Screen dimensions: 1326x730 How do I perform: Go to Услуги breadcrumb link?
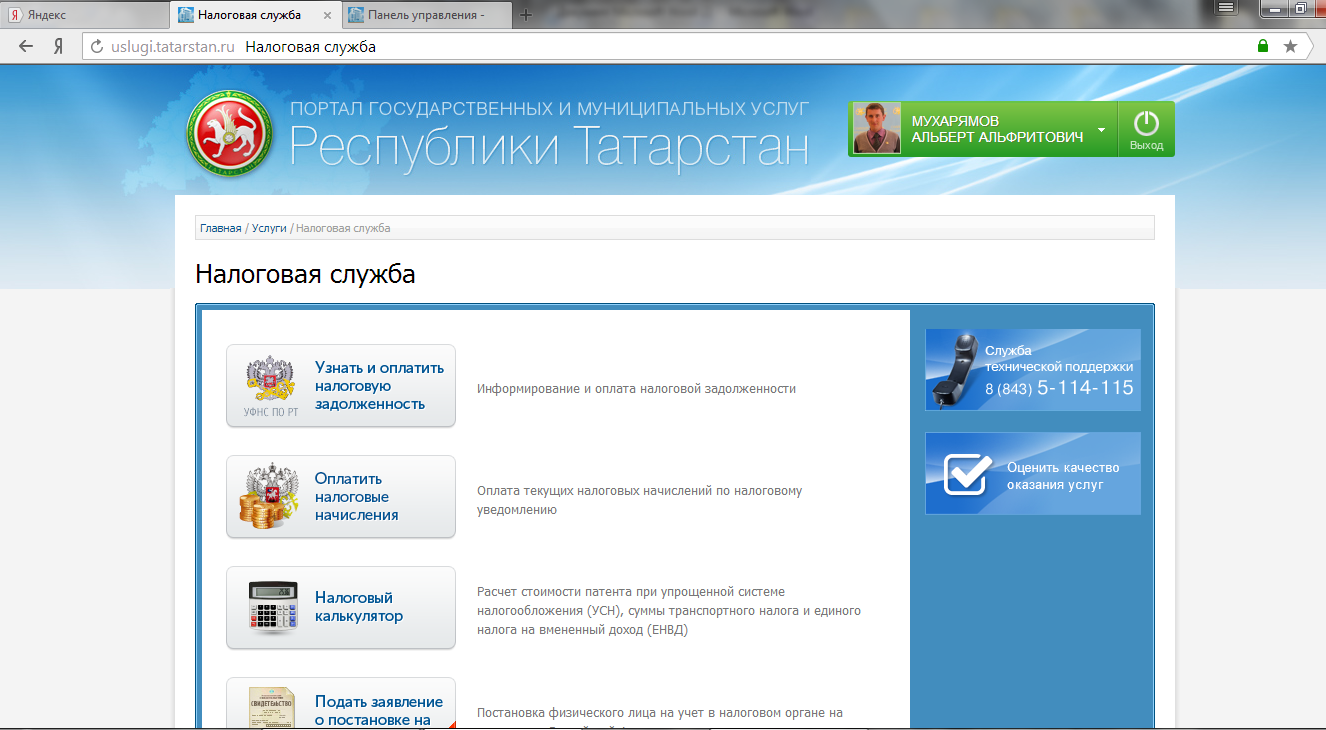pyautogui.click(x=269, y=228)
